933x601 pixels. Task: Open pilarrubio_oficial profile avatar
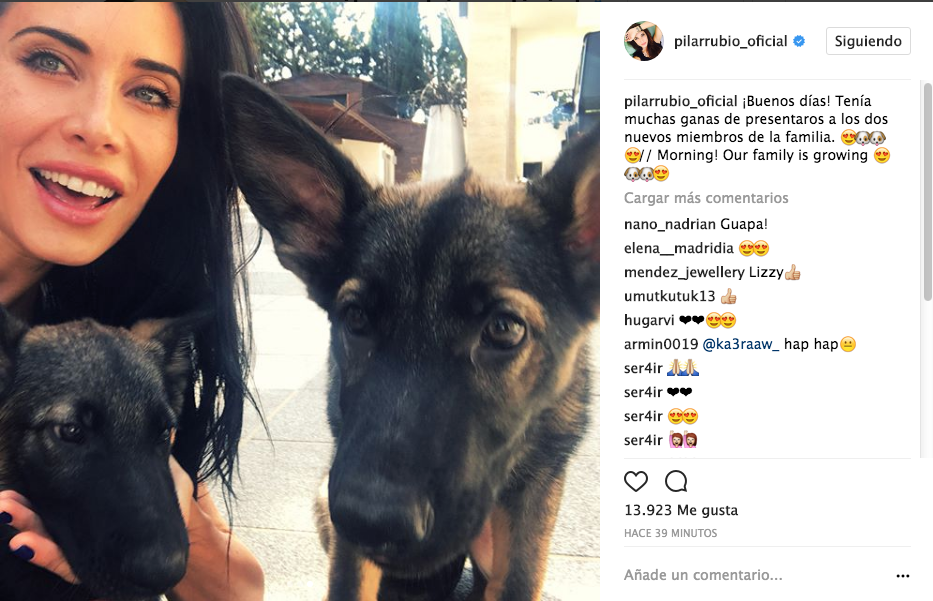[643, 41]
